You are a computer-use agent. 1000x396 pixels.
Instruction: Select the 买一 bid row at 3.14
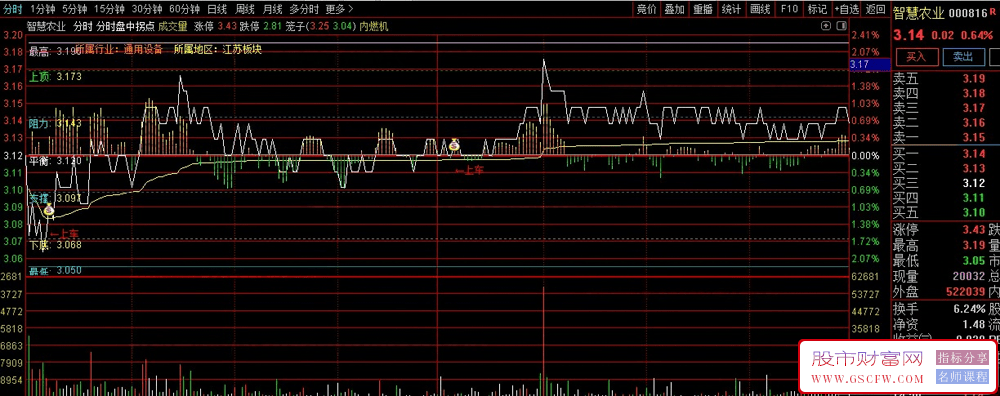[x=944, y=154]
